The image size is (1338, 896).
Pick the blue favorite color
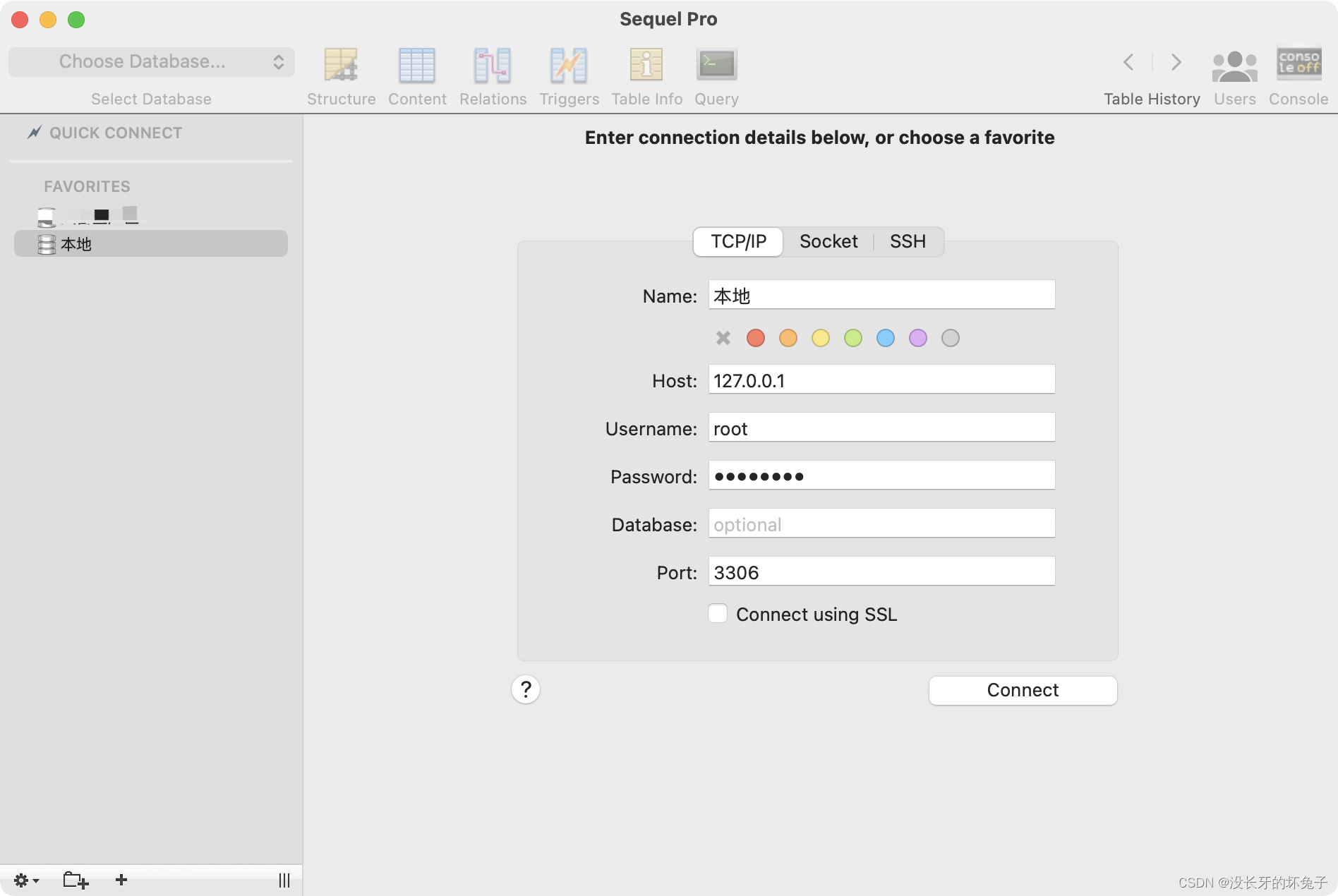pos(885,338)
